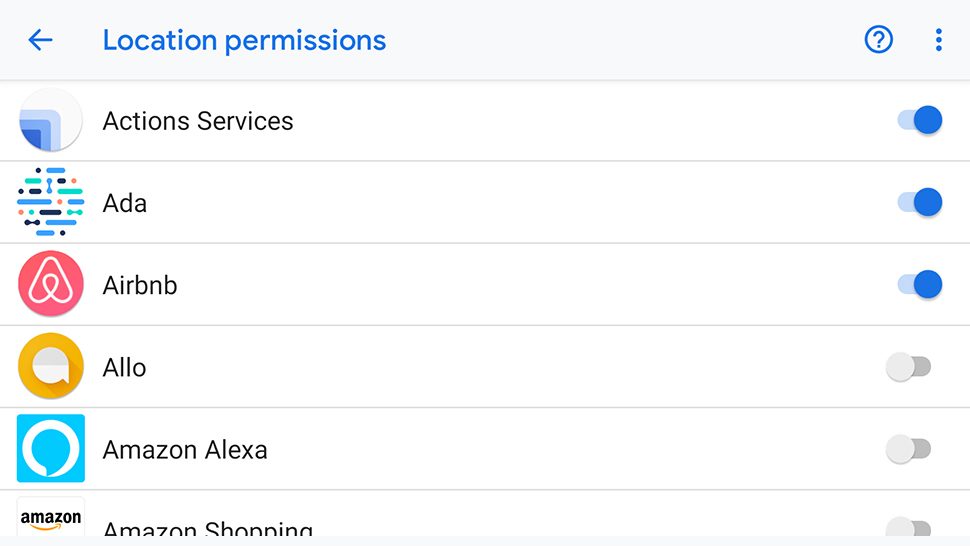Go back using the arrow icon
The height and width of the screenshot is (546, 970).
(40, 40)
